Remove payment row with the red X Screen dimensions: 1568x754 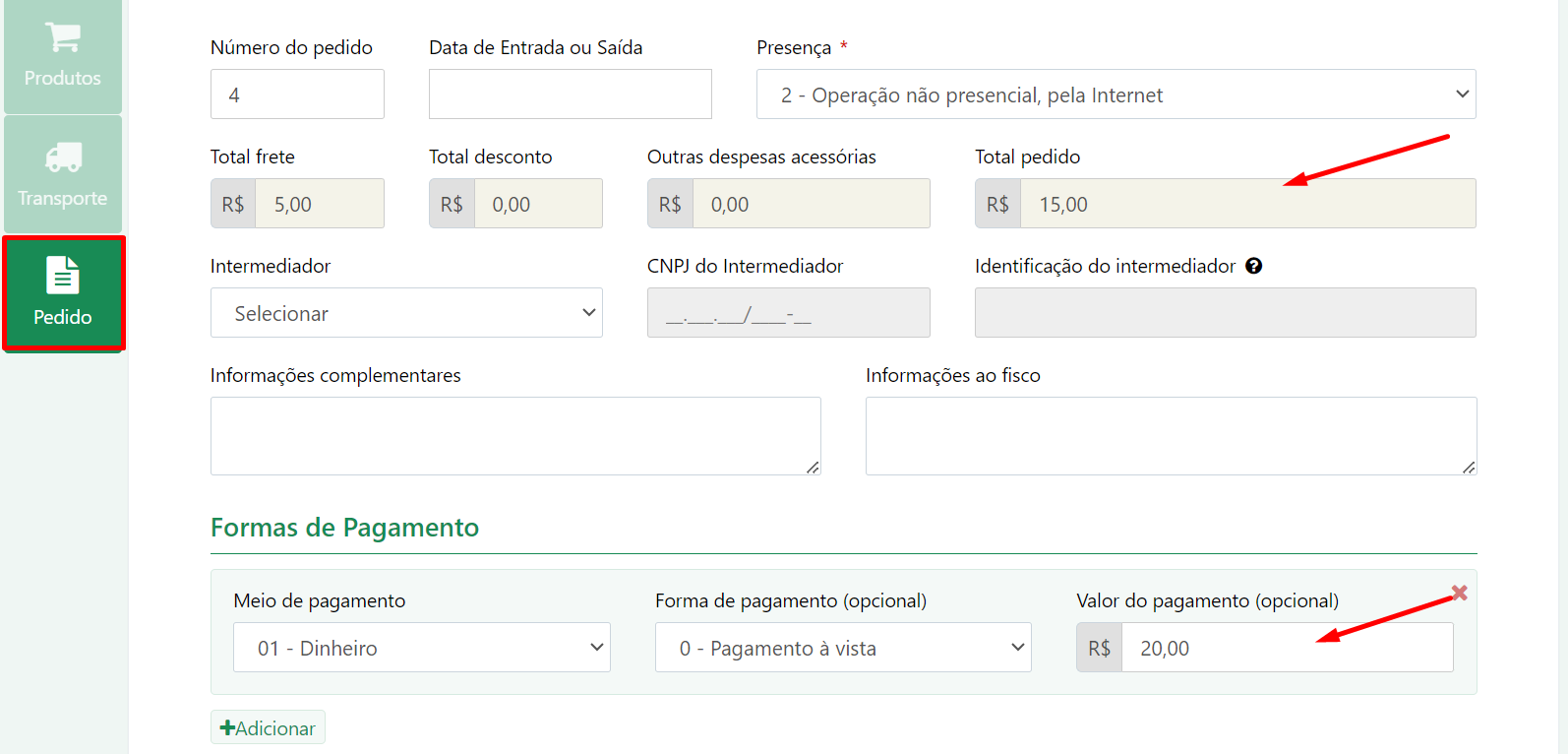point(1460,593)
